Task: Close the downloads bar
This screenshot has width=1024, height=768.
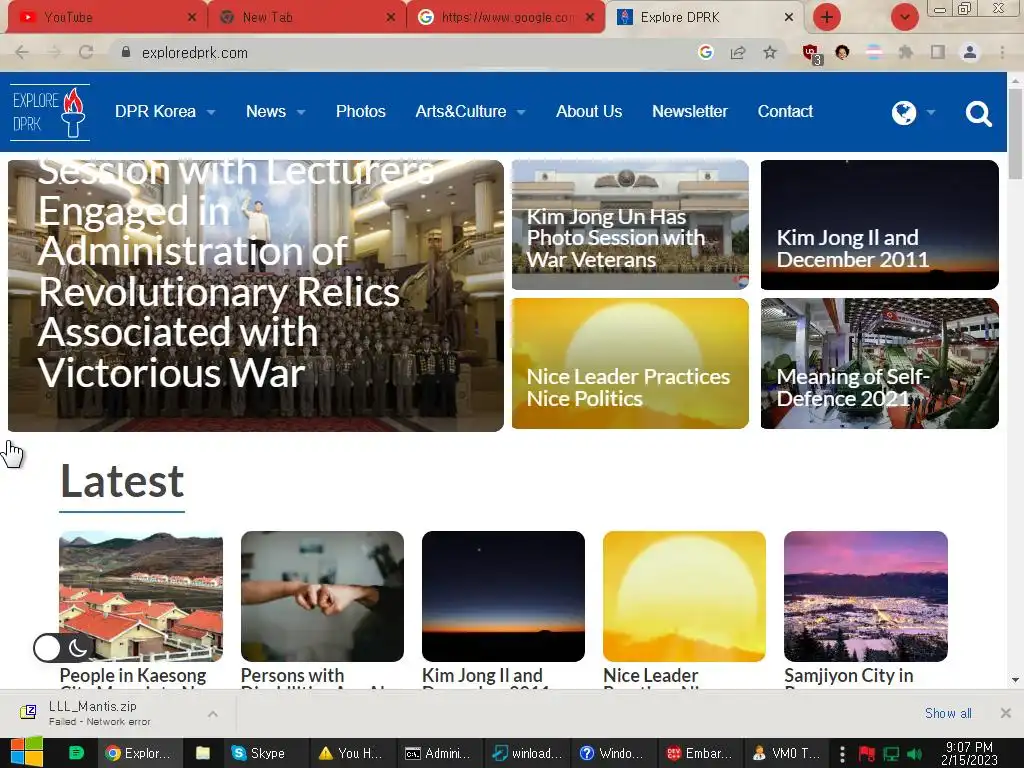Action: tap(1006, 713)
